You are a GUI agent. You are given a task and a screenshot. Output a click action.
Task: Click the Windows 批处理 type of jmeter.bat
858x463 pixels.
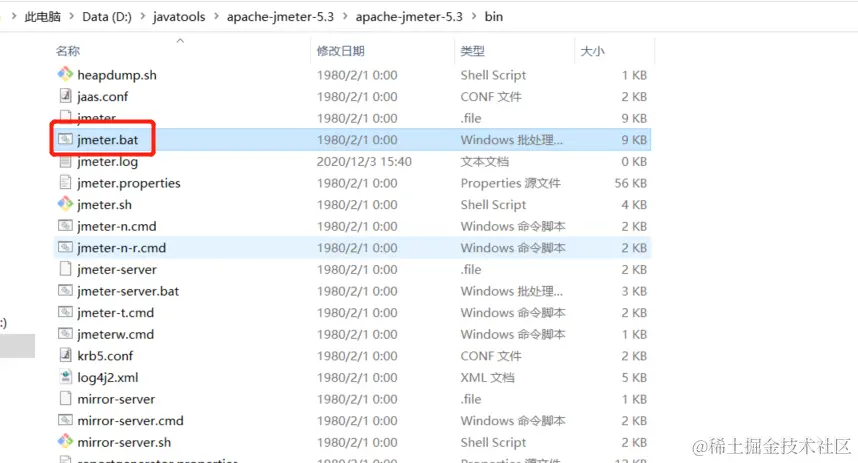coord(512,140)
